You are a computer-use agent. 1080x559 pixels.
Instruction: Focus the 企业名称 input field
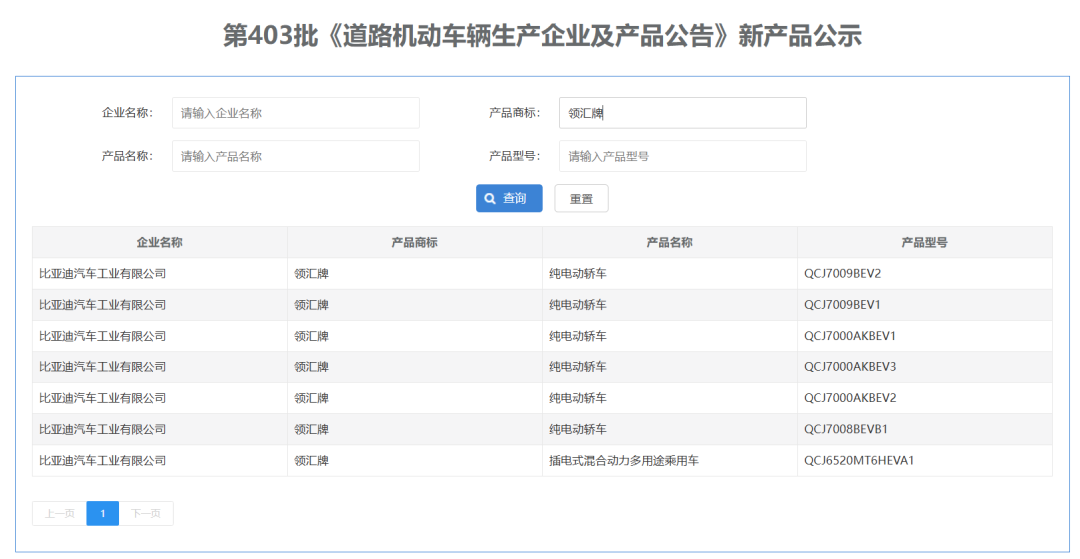295,113
